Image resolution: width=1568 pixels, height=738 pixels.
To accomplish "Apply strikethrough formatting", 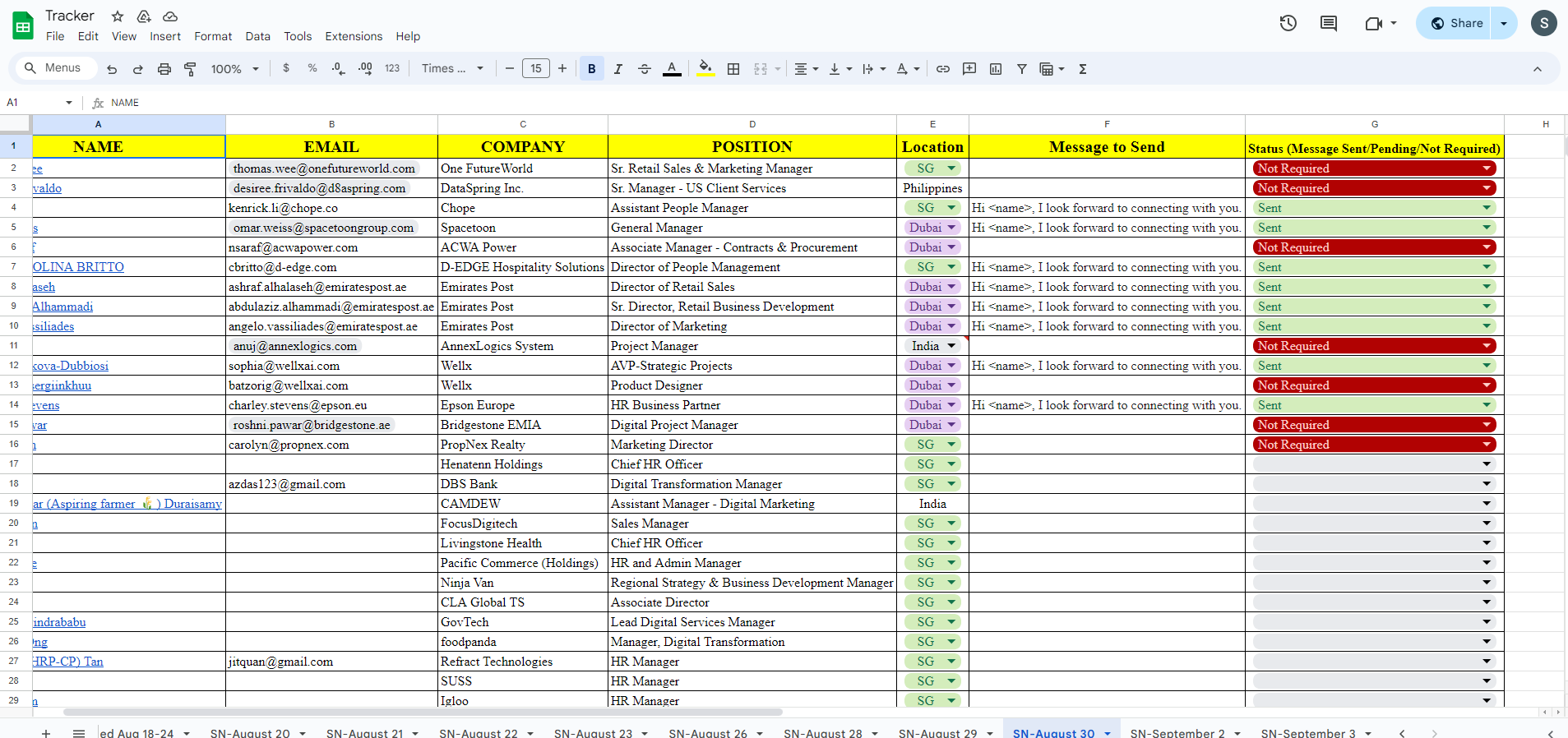I will (645, 69).
